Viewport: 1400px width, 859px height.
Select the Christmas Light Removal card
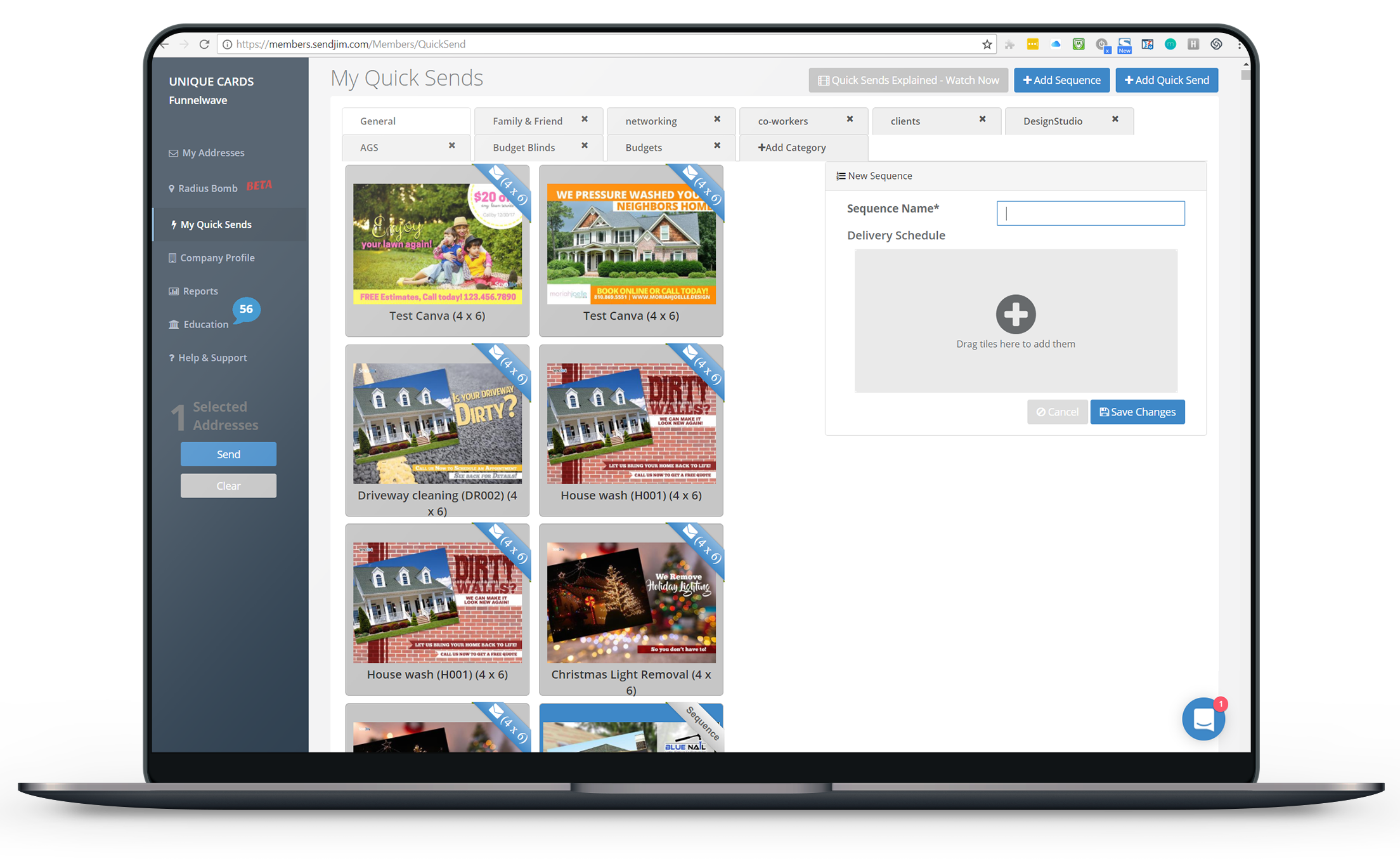point(631,610)
